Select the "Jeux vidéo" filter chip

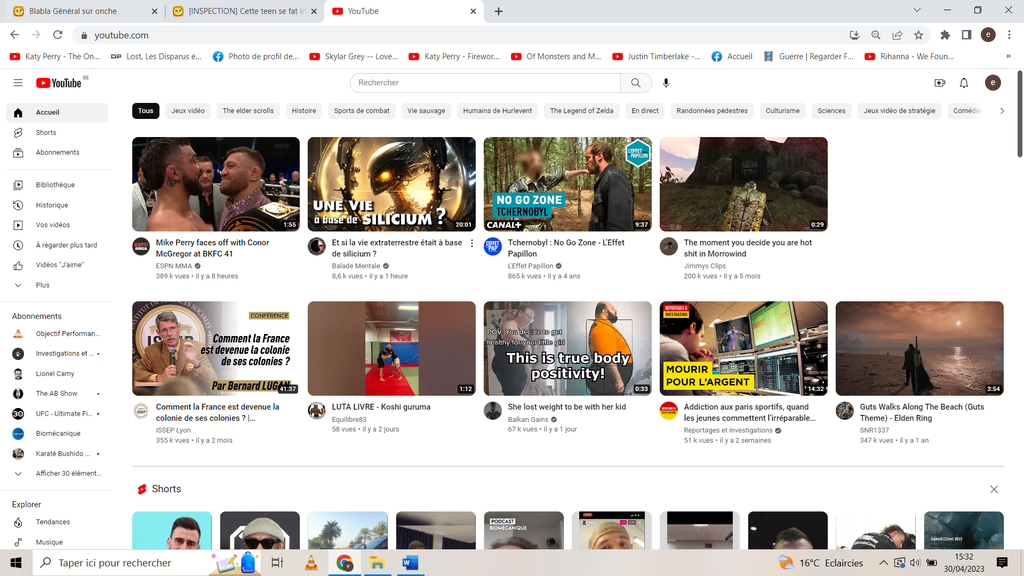[x=188, y=111]
